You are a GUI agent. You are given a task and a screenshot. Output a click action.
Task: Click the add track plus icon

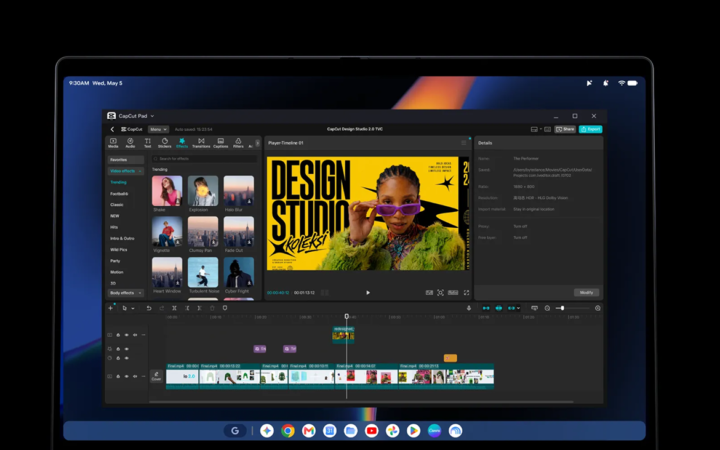point(110,308)
